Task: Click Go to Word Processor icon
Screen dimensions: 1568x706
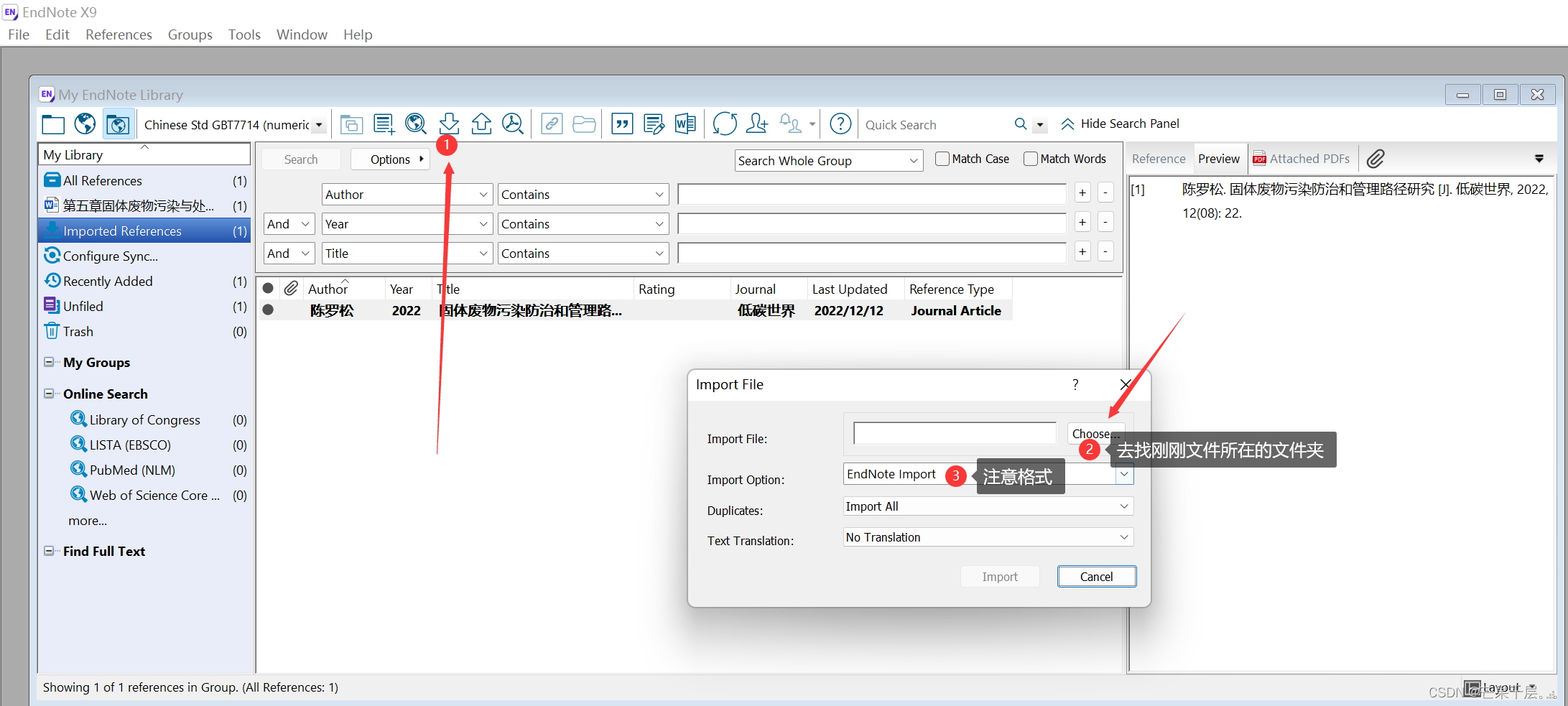Action: coord(685,124)
